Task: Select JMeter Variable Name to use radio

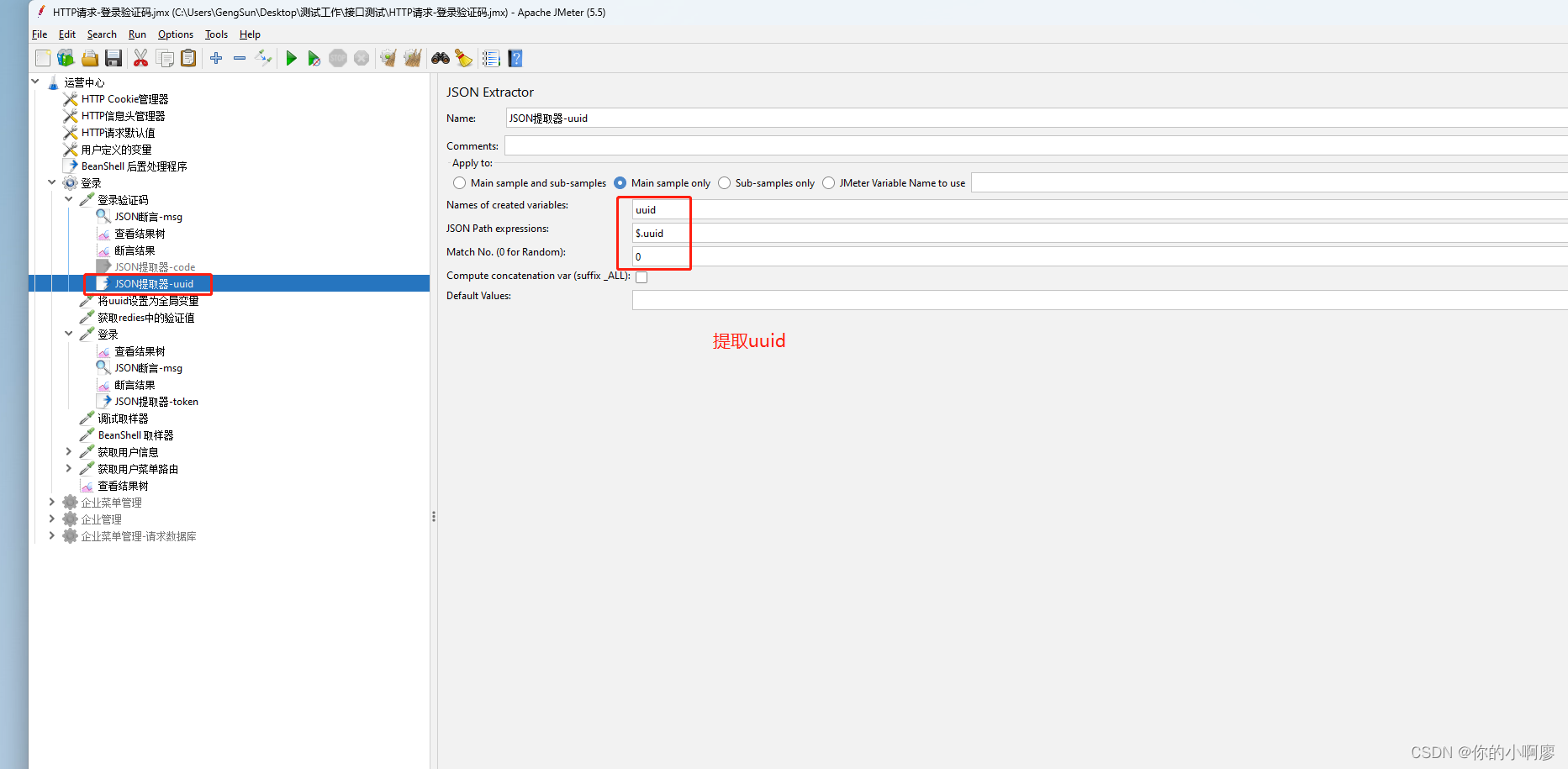Action: [828, 183]
